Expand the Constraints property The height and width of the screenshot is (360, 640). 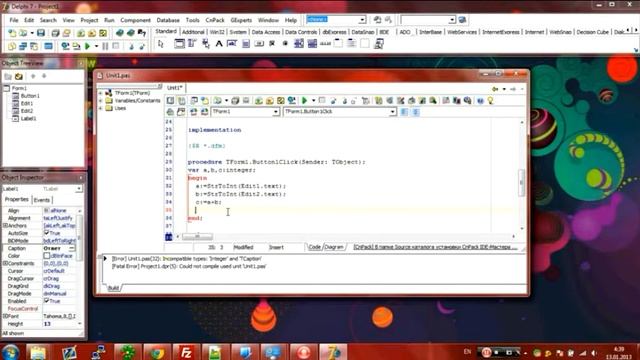5,263
